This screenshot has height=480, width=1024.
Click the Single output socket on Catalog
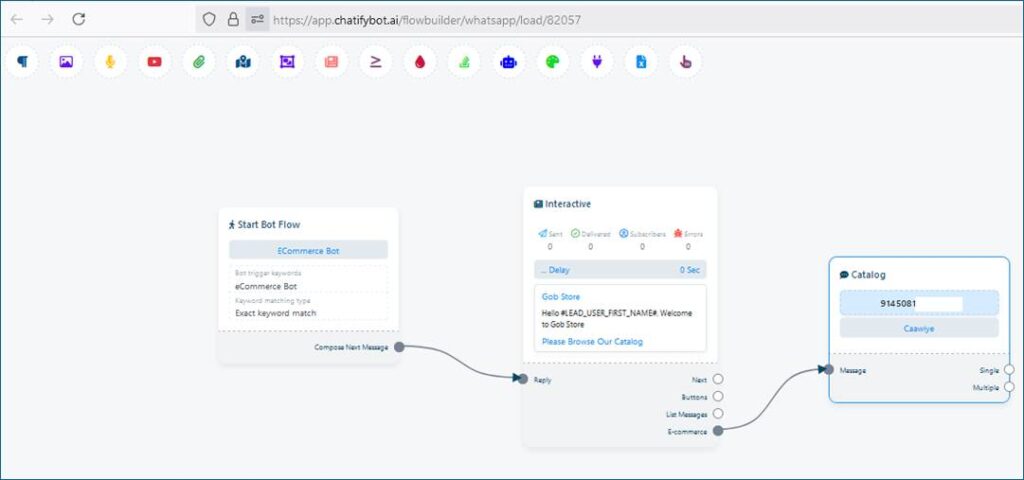click(1008, 370)
